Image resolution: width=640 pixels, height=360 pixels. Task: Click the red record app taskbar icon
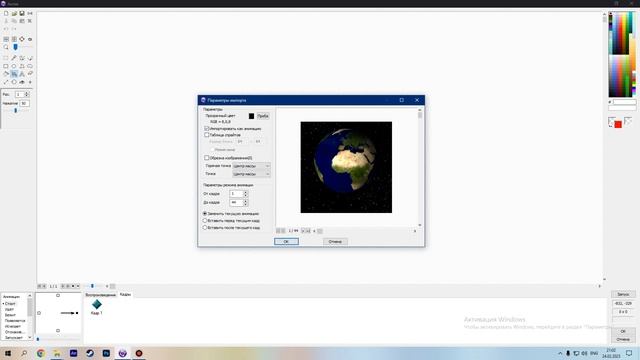(139, 353)
